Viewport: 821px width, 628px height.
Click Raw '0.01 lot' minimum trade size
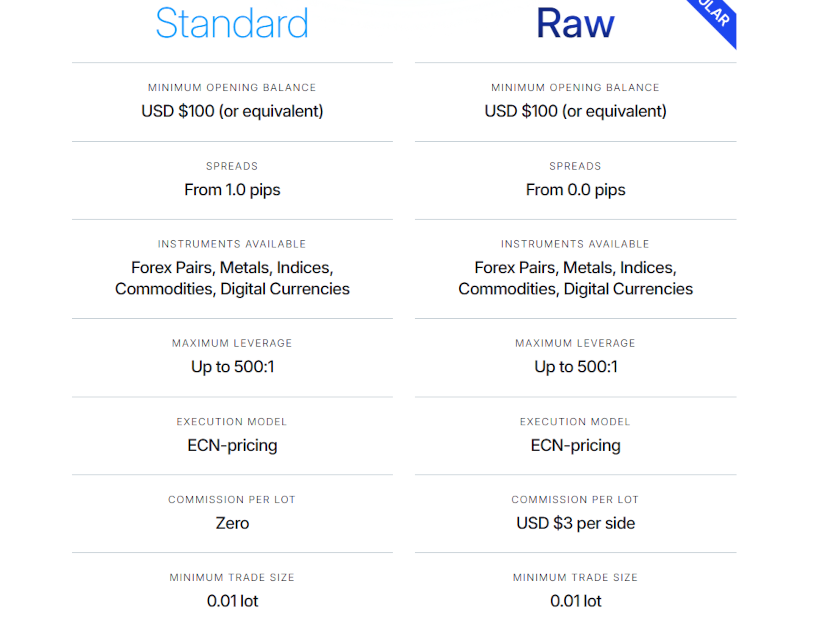pyautogui.click(x=575, y=601)
